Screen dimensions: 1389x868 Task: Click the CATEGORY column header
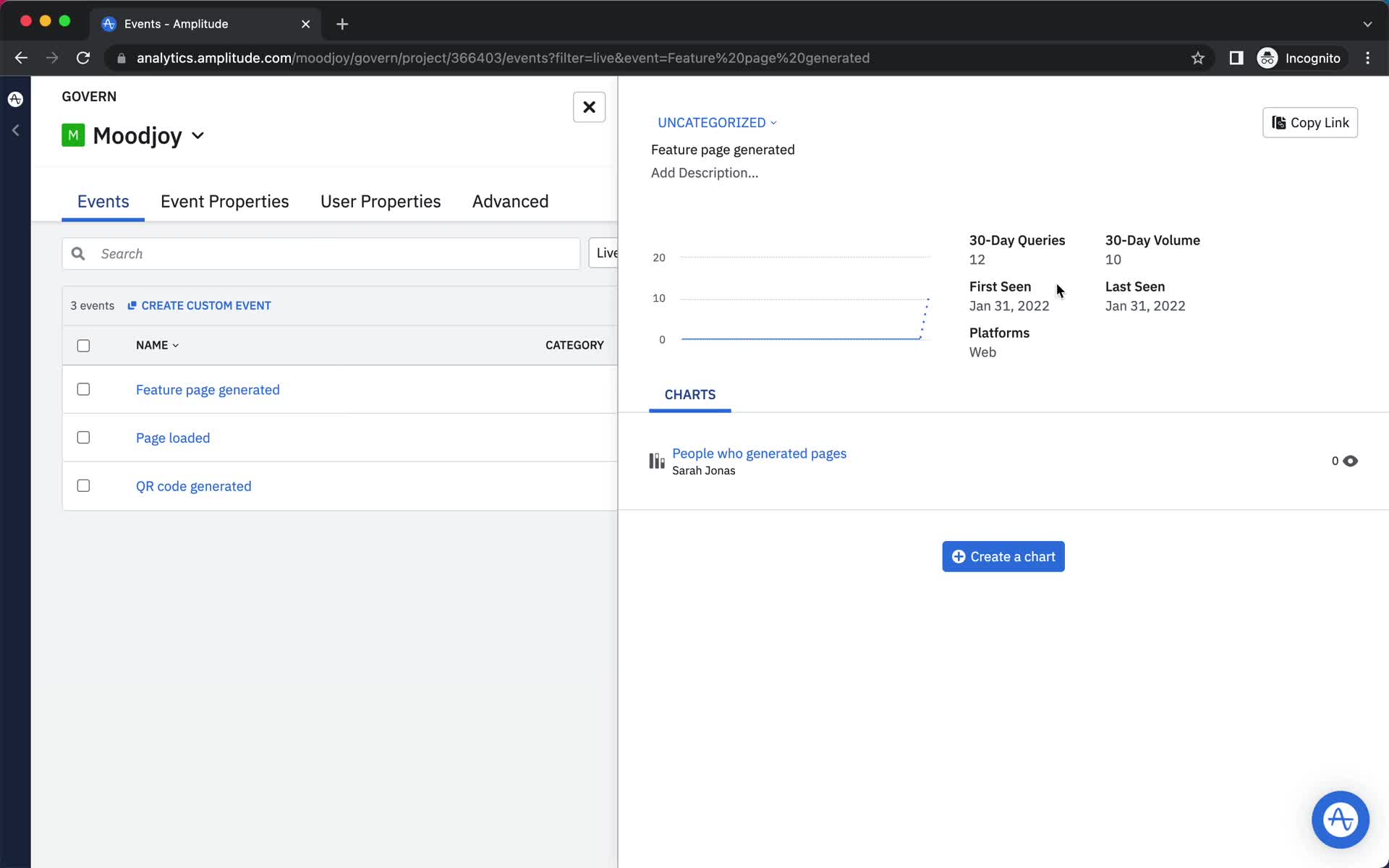pos(574,345)
